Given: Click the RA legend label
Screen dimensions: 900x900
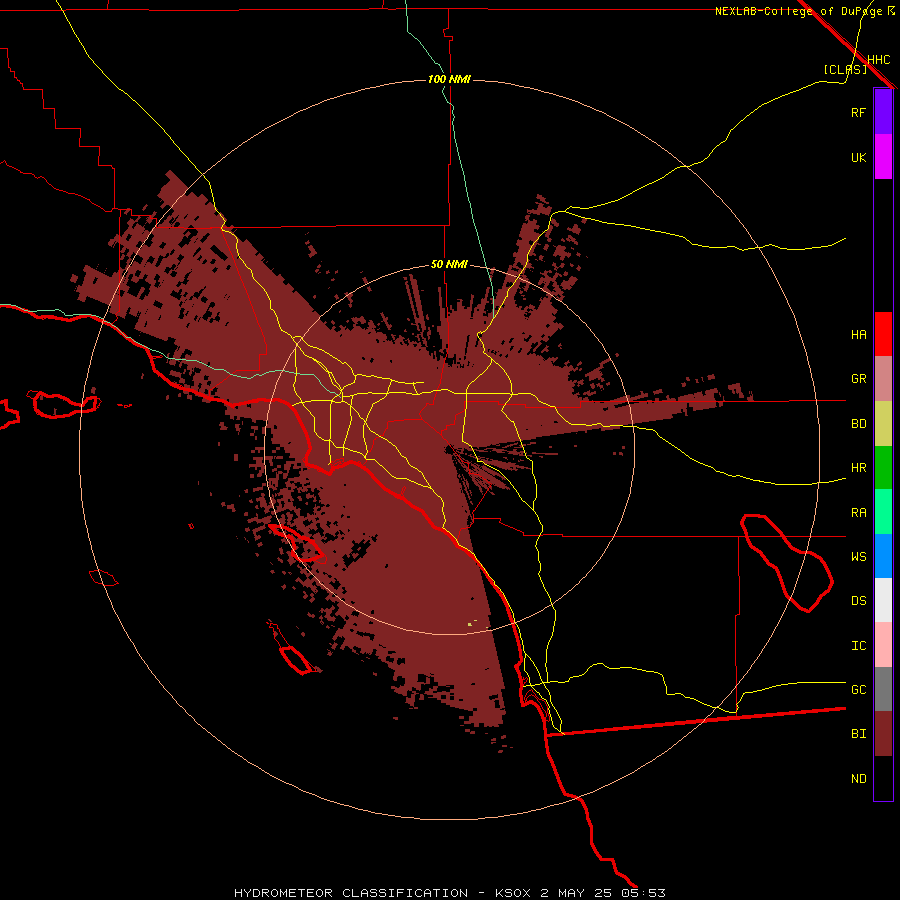Looking at the screenshot, I should click(858, 513).
